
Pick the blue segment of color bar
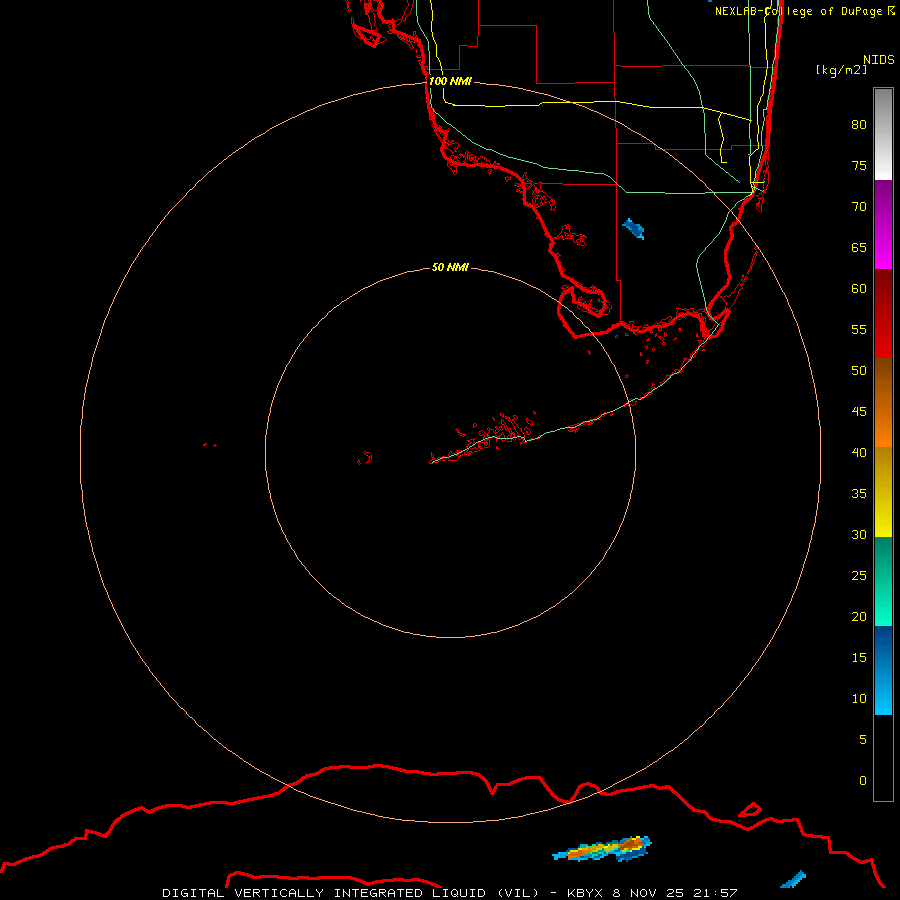(x=883, y=670)
